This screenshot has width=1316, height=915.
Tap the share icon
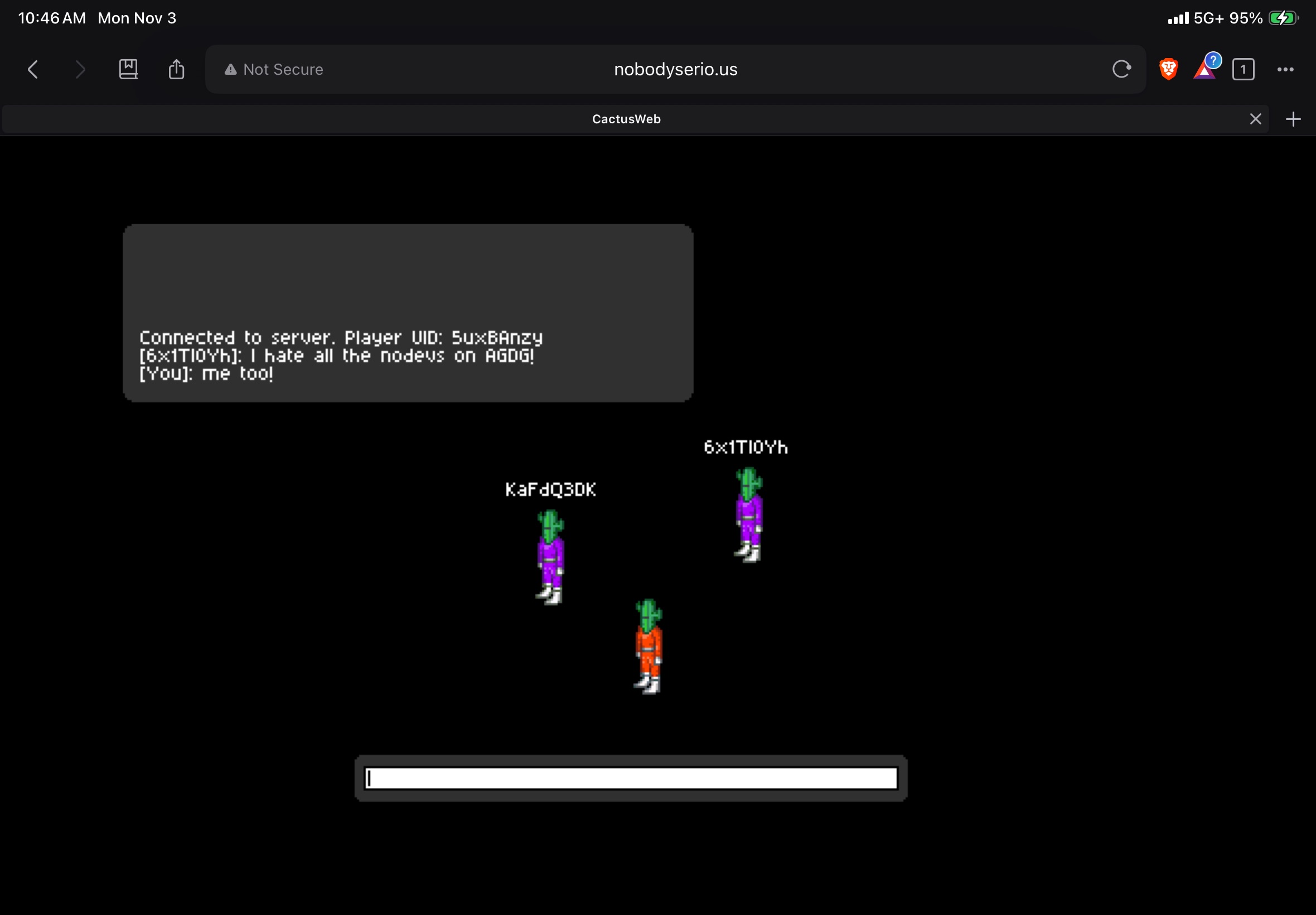[176, 69]
